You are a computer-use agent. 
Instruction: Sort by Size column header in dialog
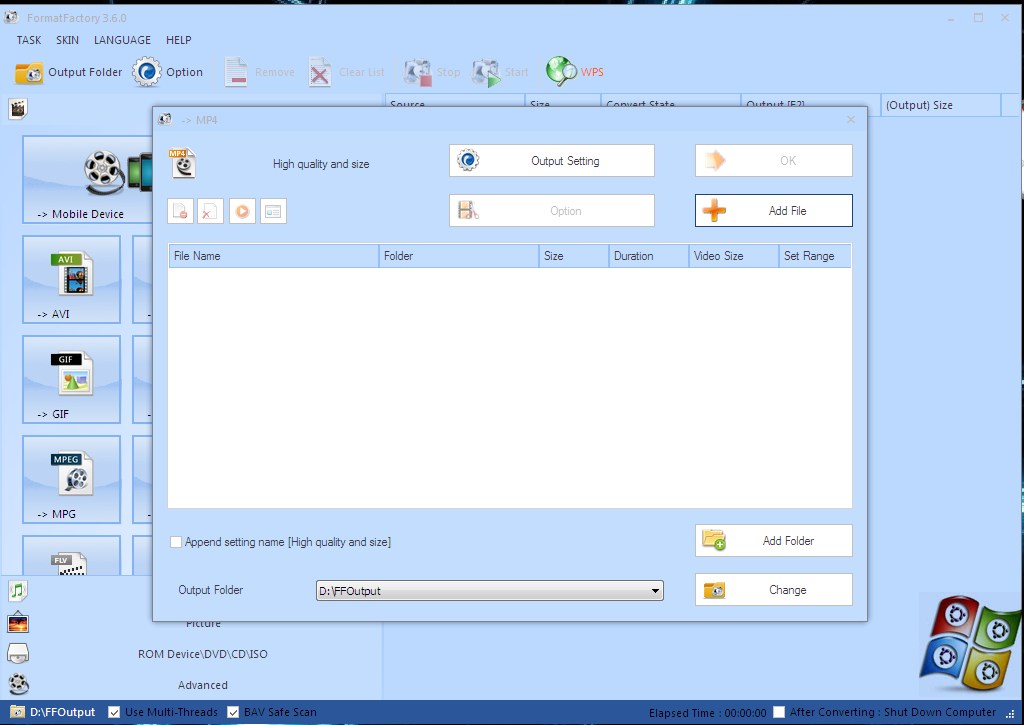click(x=573, y=256)
